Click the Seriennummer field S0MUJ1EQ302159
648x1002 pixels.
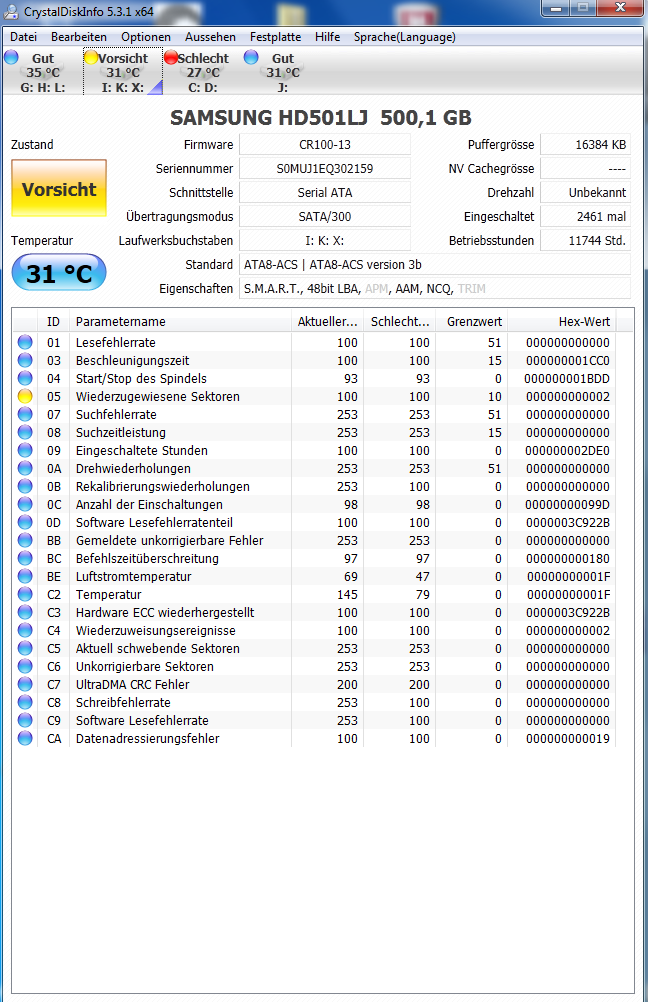[x=325, y=169]
